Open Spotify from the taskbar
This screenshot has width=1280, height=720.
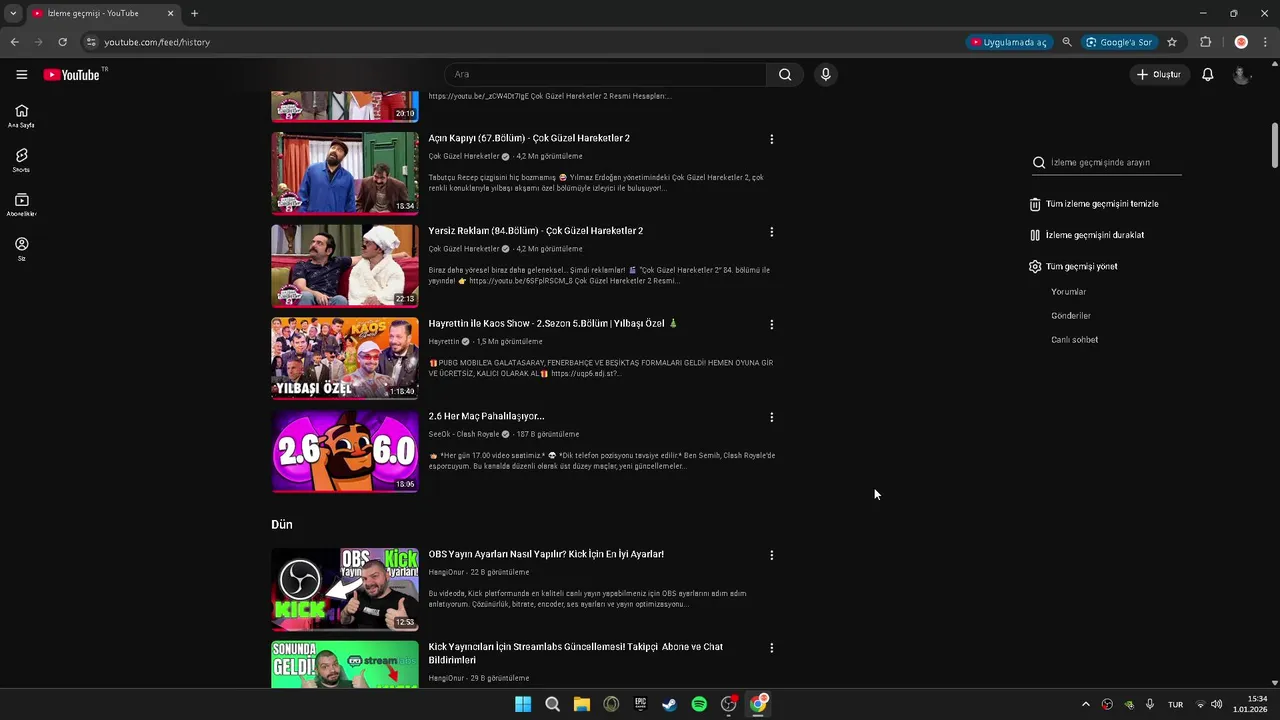pyautogui.click(x=699, y=704)
